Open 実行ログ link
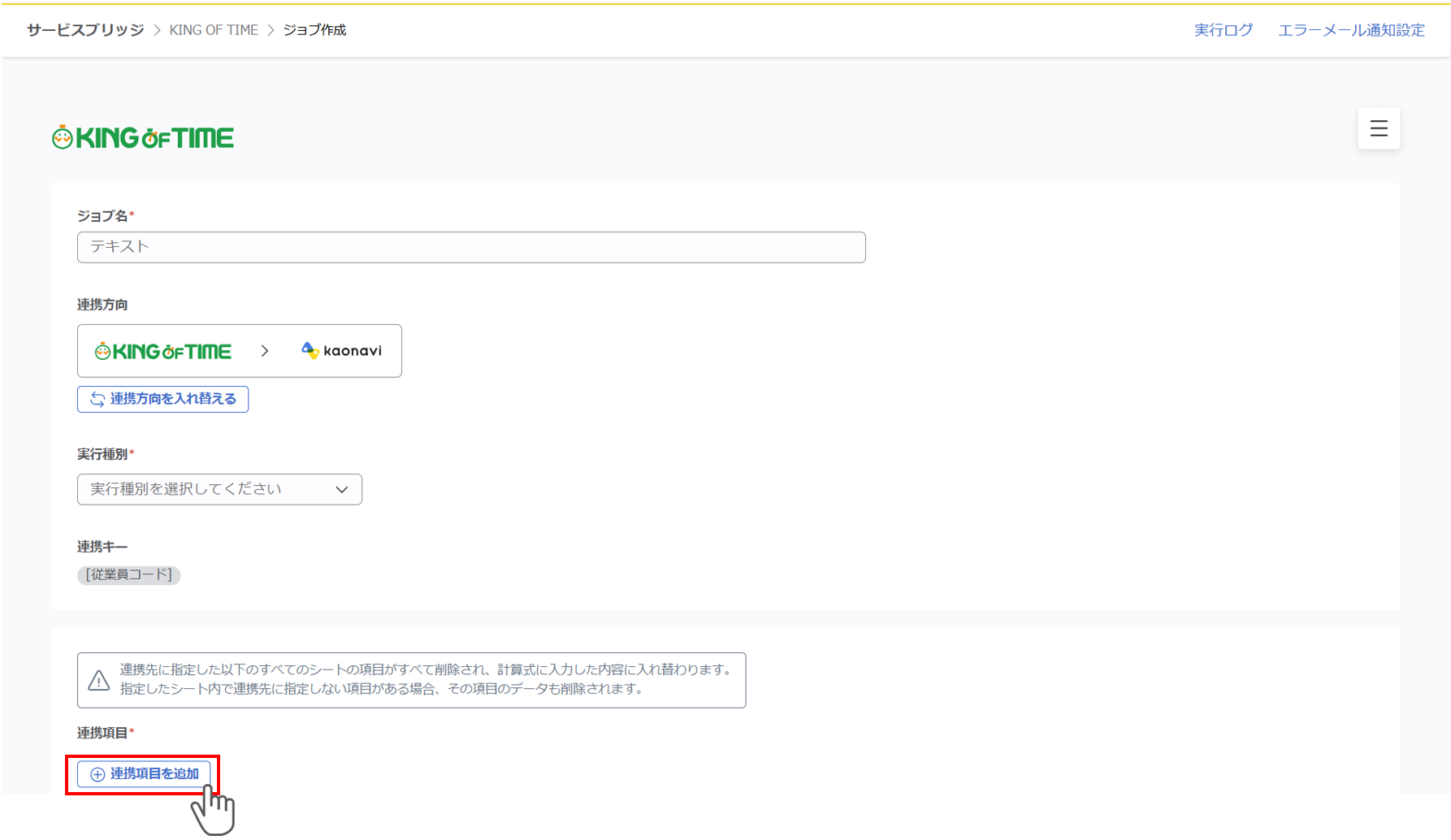The height and width of the screenshot is (840, 1451). click(1223, 30)
